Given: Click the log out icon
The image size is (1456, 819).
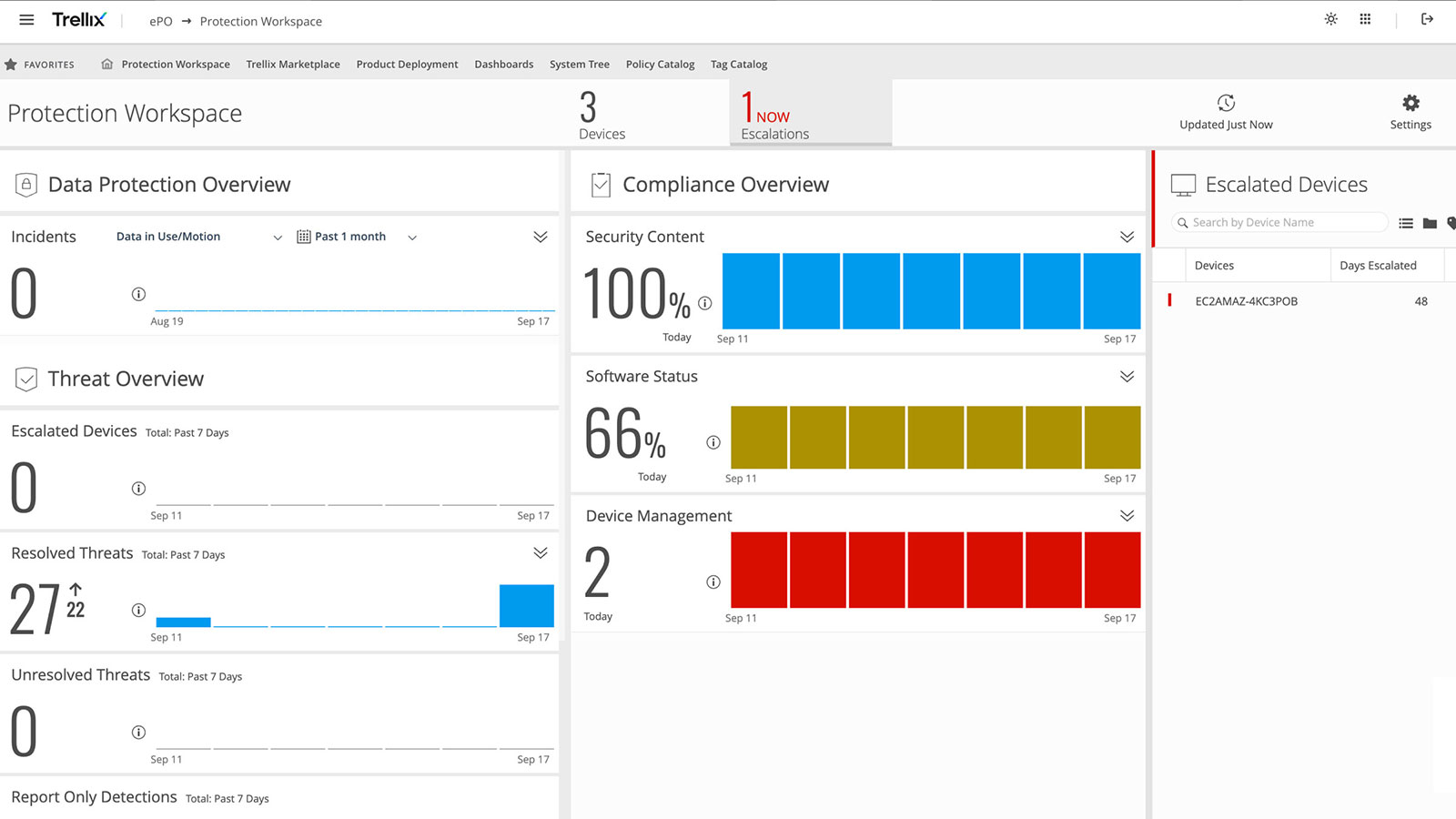Looking at the screenshot, I should coord(1427,19).
